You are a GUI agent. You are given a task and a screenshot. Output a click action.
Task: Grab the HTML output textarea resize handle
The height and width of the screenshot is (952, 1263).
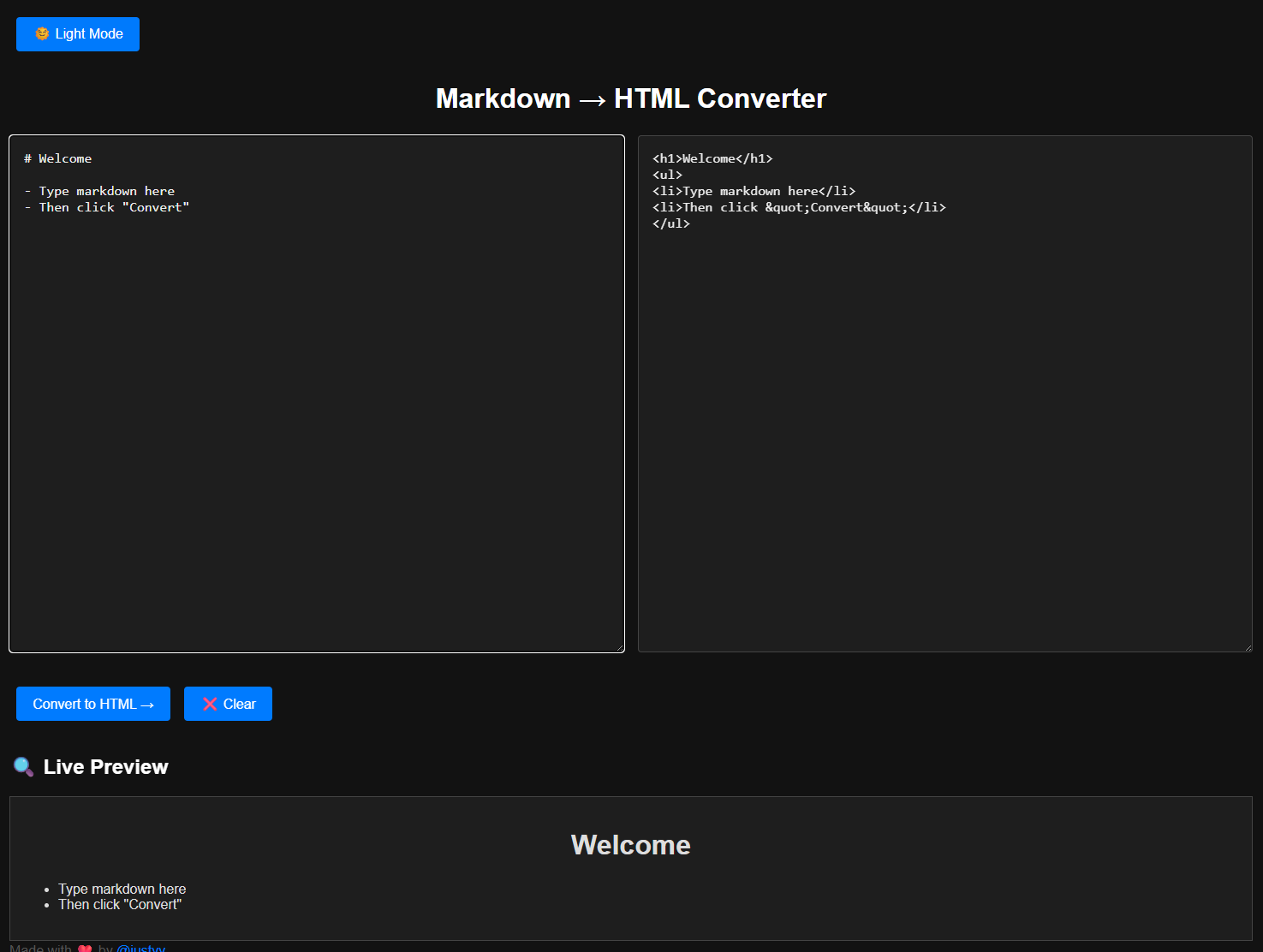[1248, 647]
